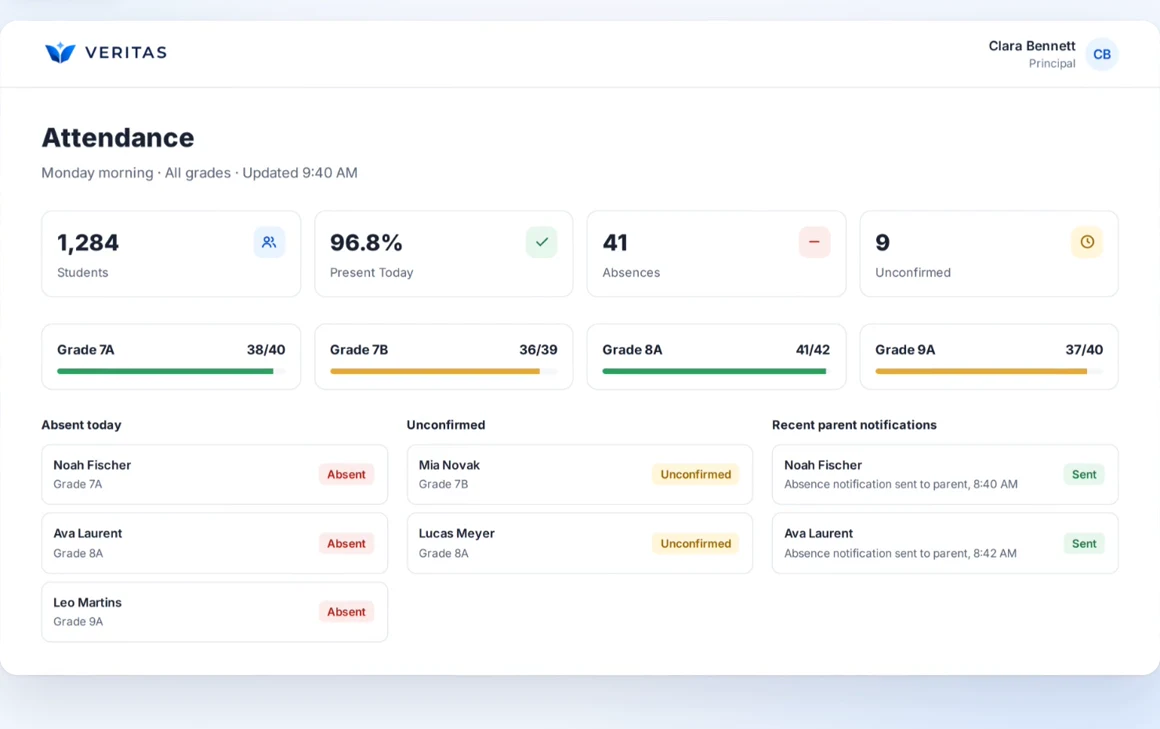The width and height of the screenshot is (1160, 729).
Task: Click the Clara Bennett user name
Action: tap(1031, 46)
